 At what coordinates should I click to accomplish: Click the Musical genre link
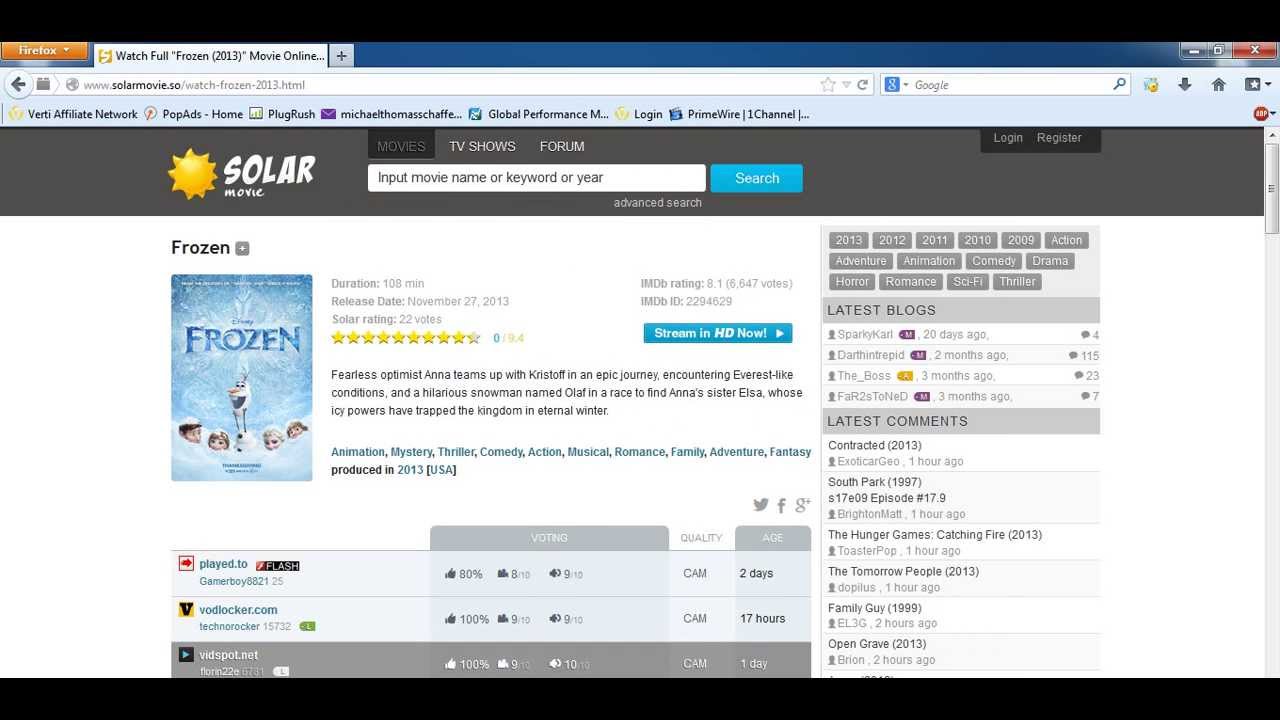(x=588, y=452)
